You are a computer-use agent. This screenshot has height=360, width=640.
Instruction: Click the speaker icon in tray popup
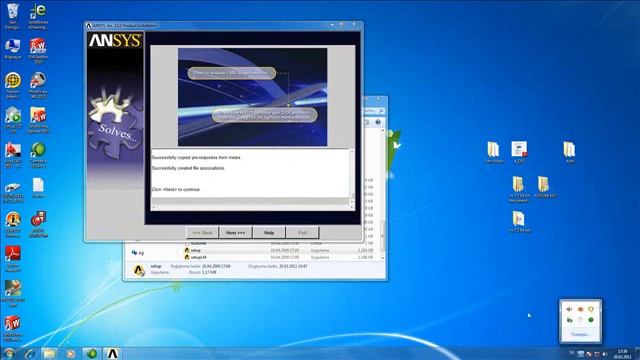coord(569,309)
